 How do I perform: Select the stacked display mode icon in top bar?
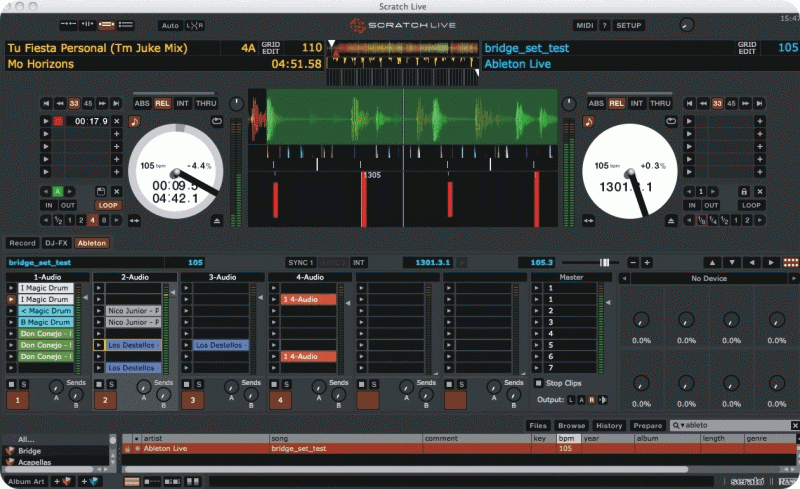pyautogui.click(x=107, y=24)
